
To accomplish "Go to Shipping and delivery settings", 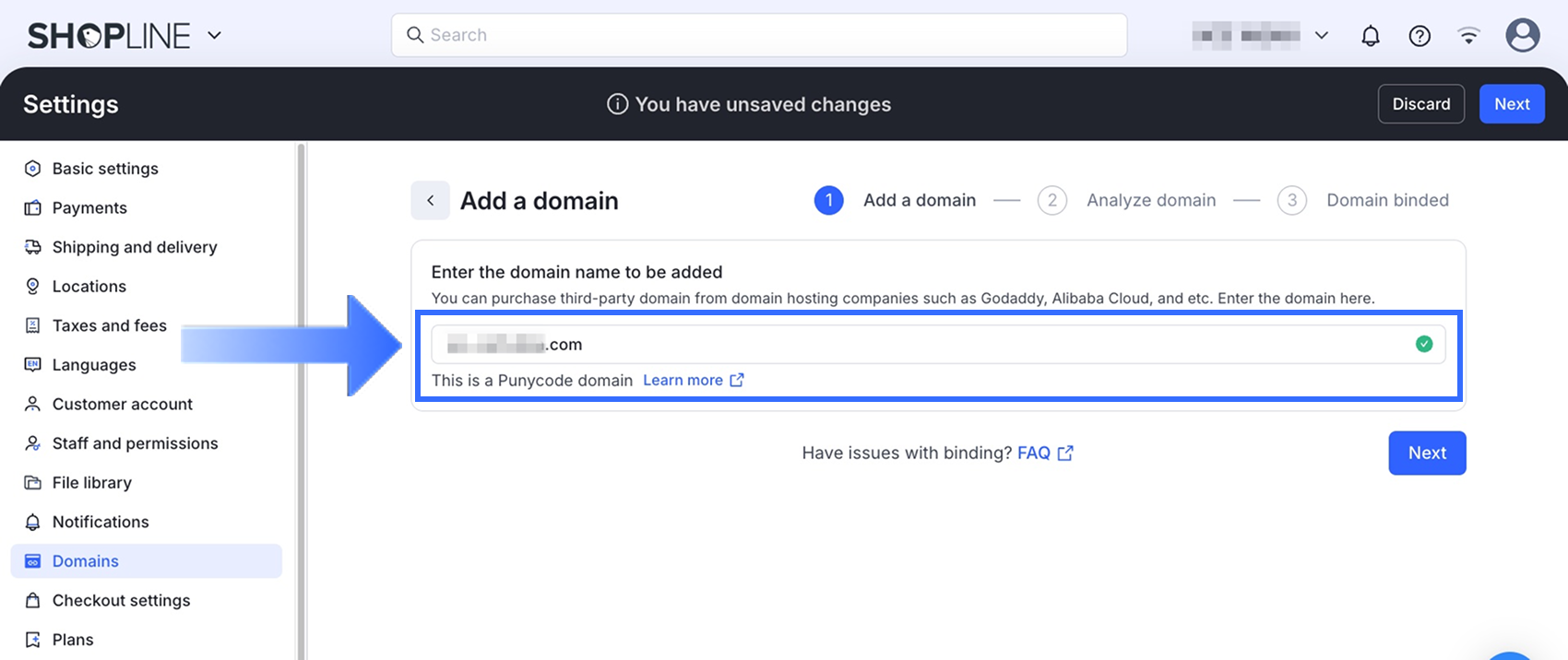I will pyautogui.click(x=135, y=247).
